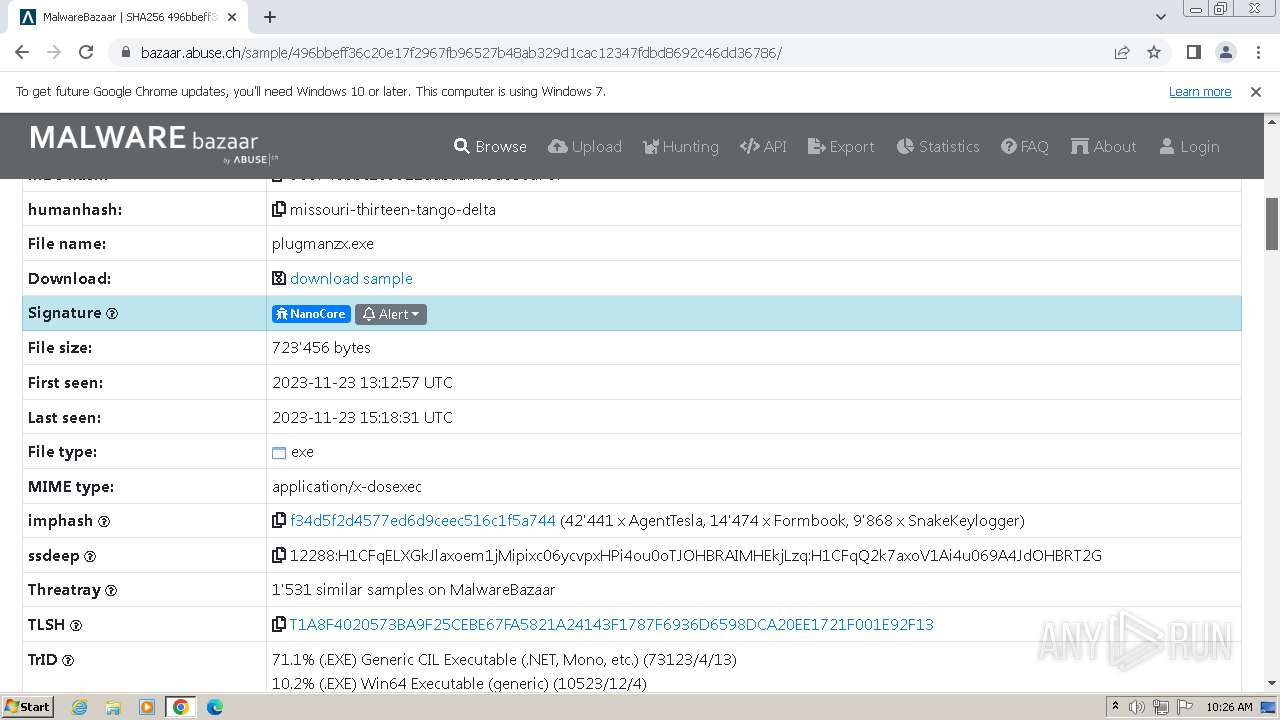Open Chrome profile avatar

tap(1225, 52)
